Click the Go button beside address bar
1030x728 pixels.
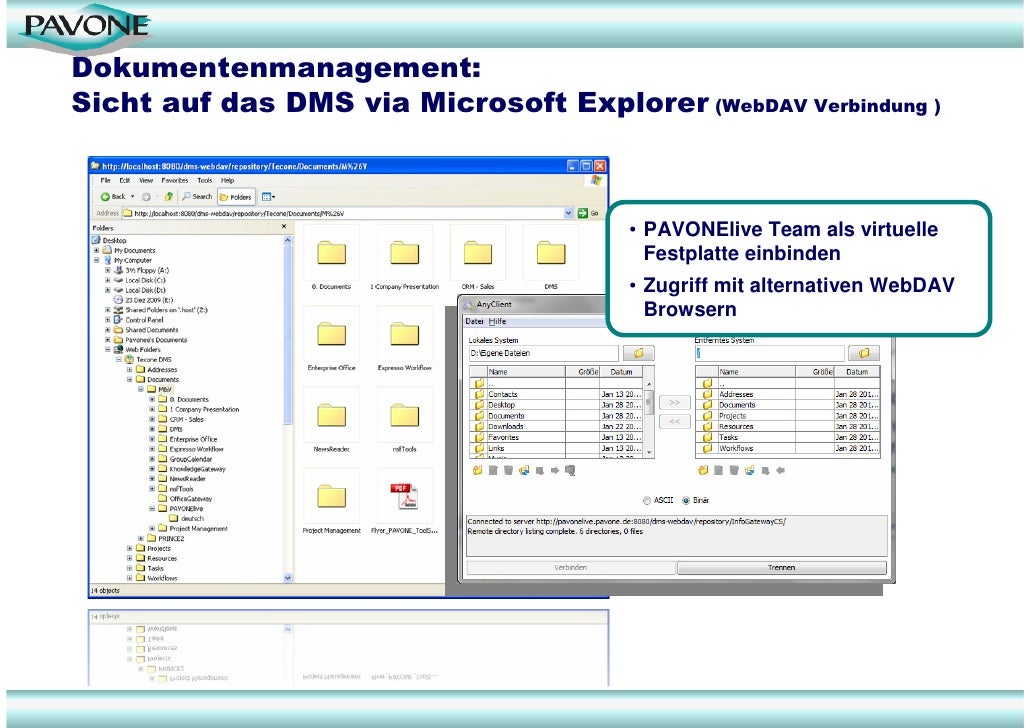click(x=589, y=213)
